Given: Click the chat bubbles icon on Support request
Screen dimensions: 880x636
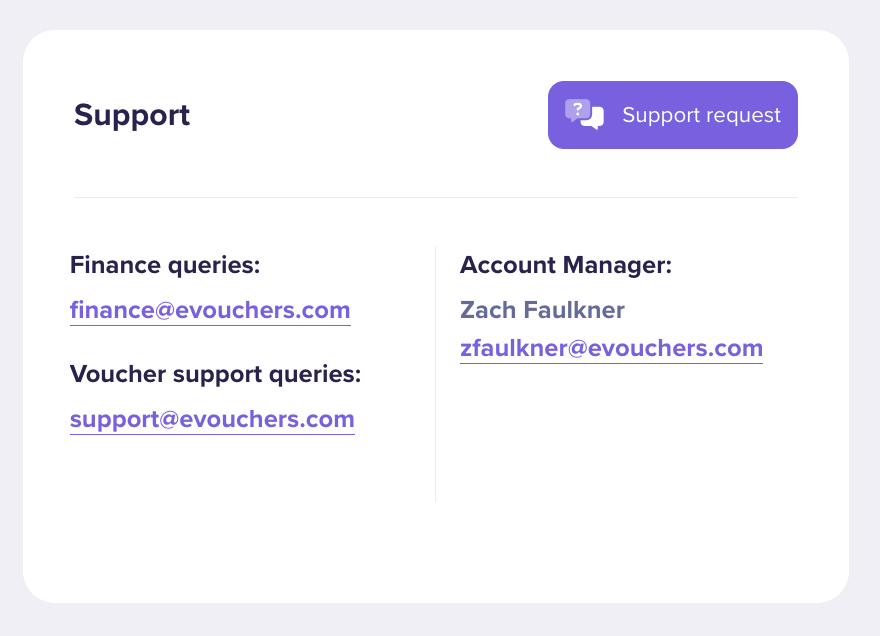Looking at the screenshot, I should click(584, 115).
